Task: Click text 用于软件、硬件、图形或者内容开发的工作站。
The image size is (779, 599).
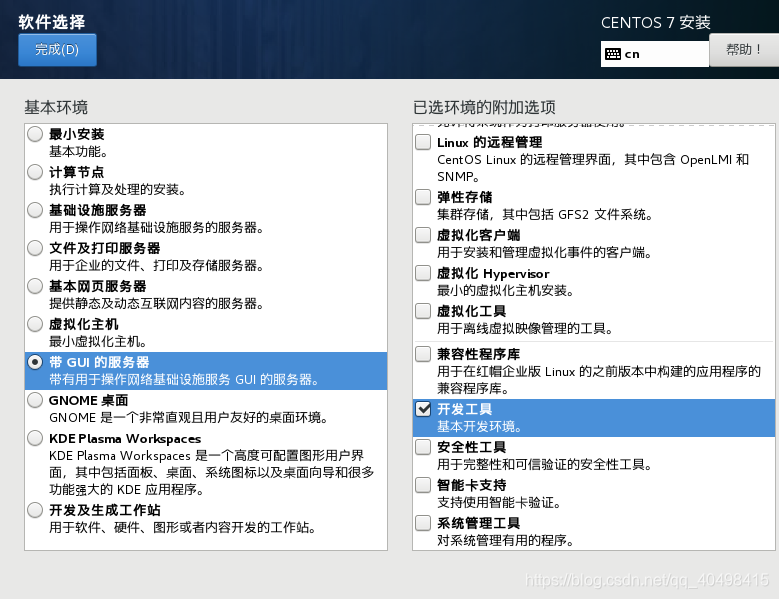Action: pyautogui.click(x=182, y=527)
